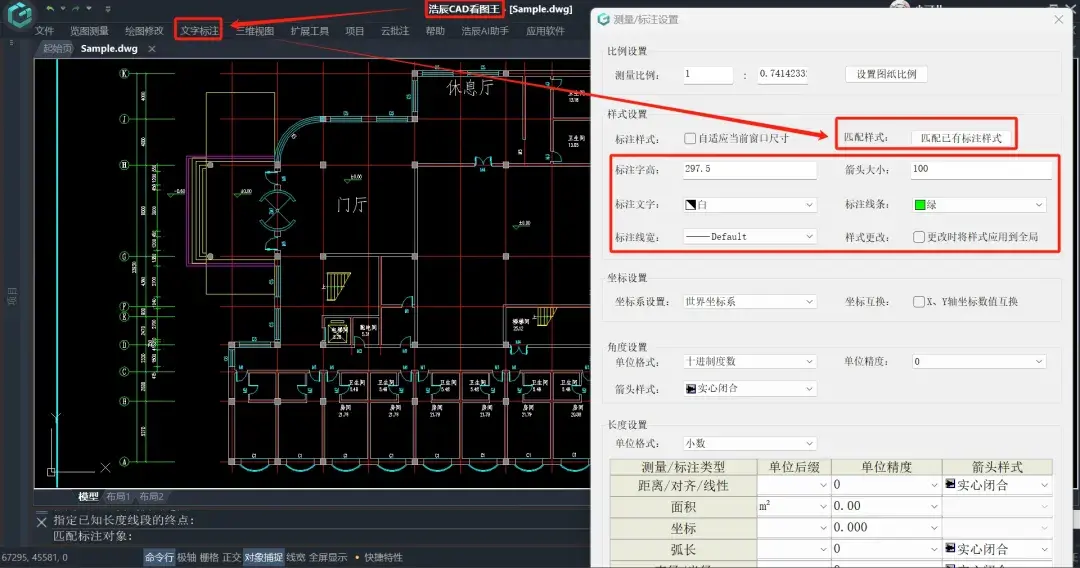Click the tab list handle beside 起始页
This screenshot has width=1080, height=568.
pos(11,43)
